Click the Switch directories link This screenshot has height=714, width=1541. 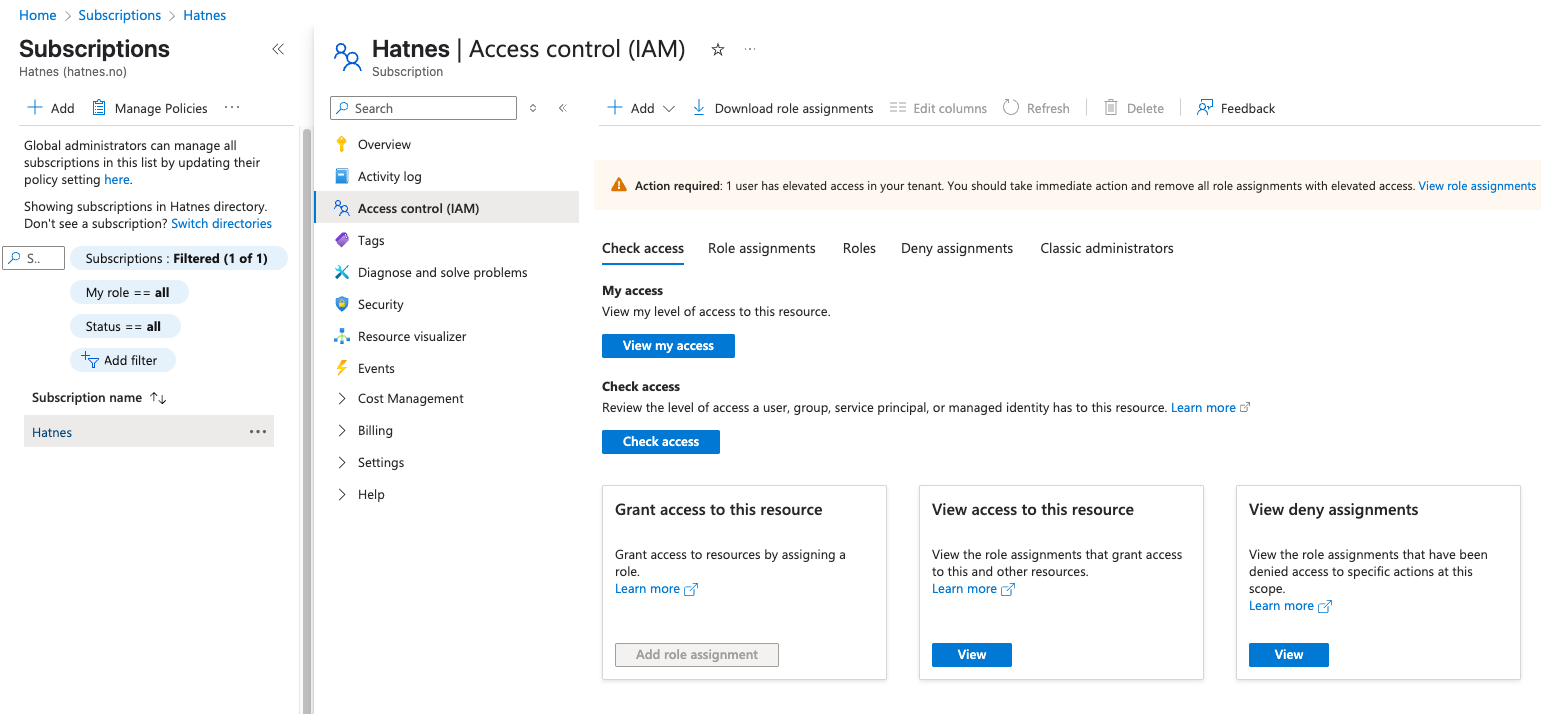coord(221,224)
